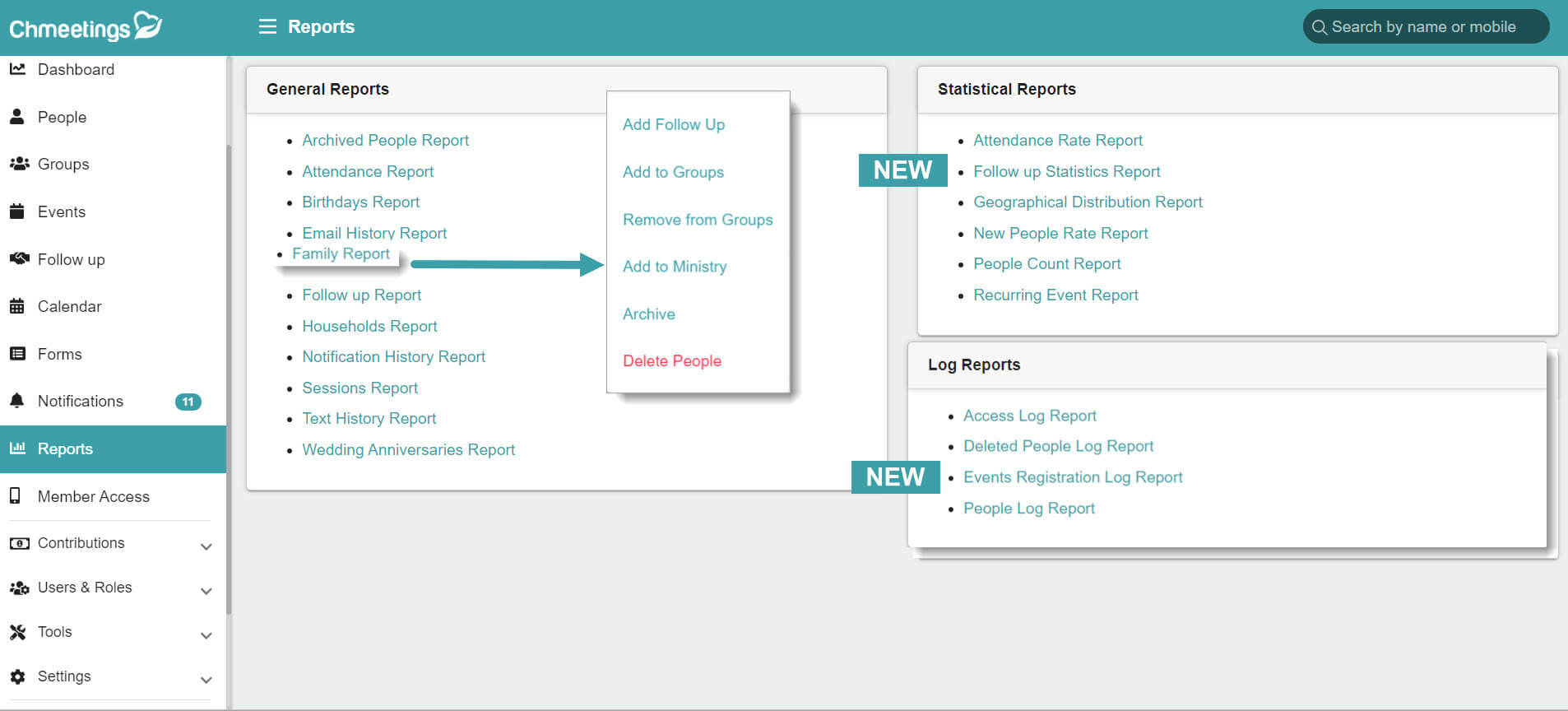The width and height of the screenshot is (1568, 711).
Task: Open Access Log Report
Action: (1029, 416)
